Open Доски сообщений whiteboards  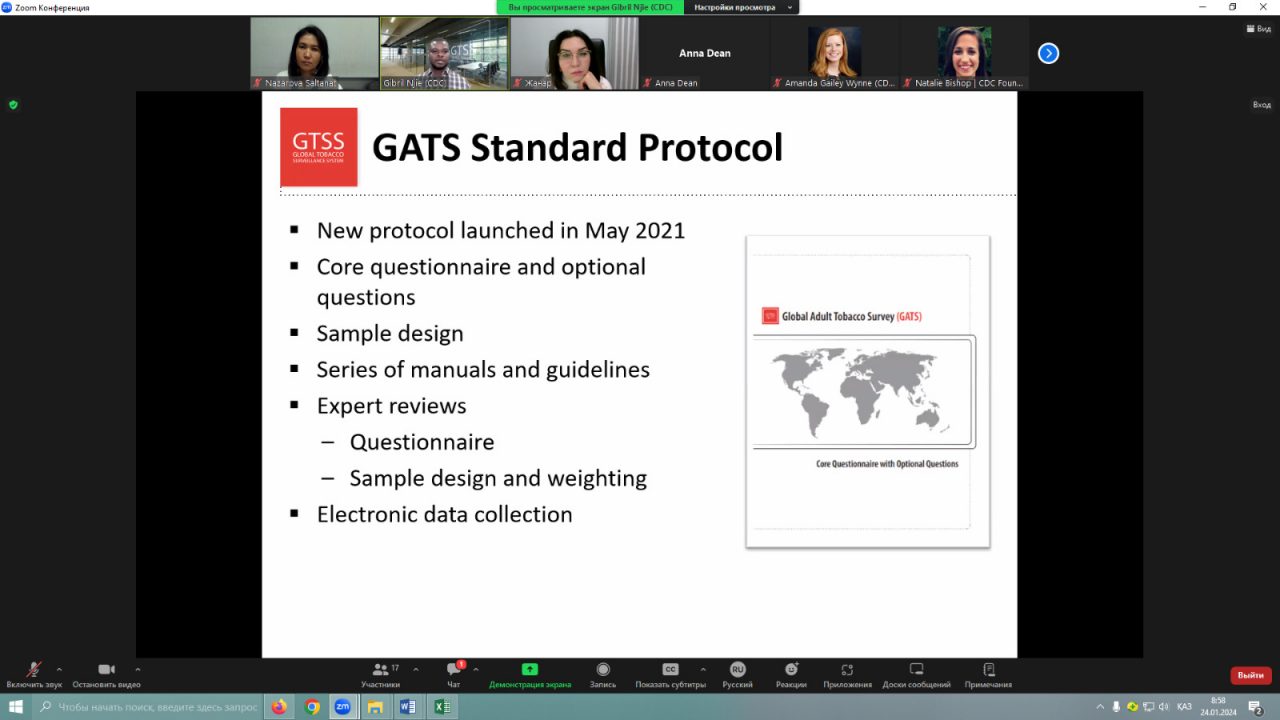(x=916, y=671)
